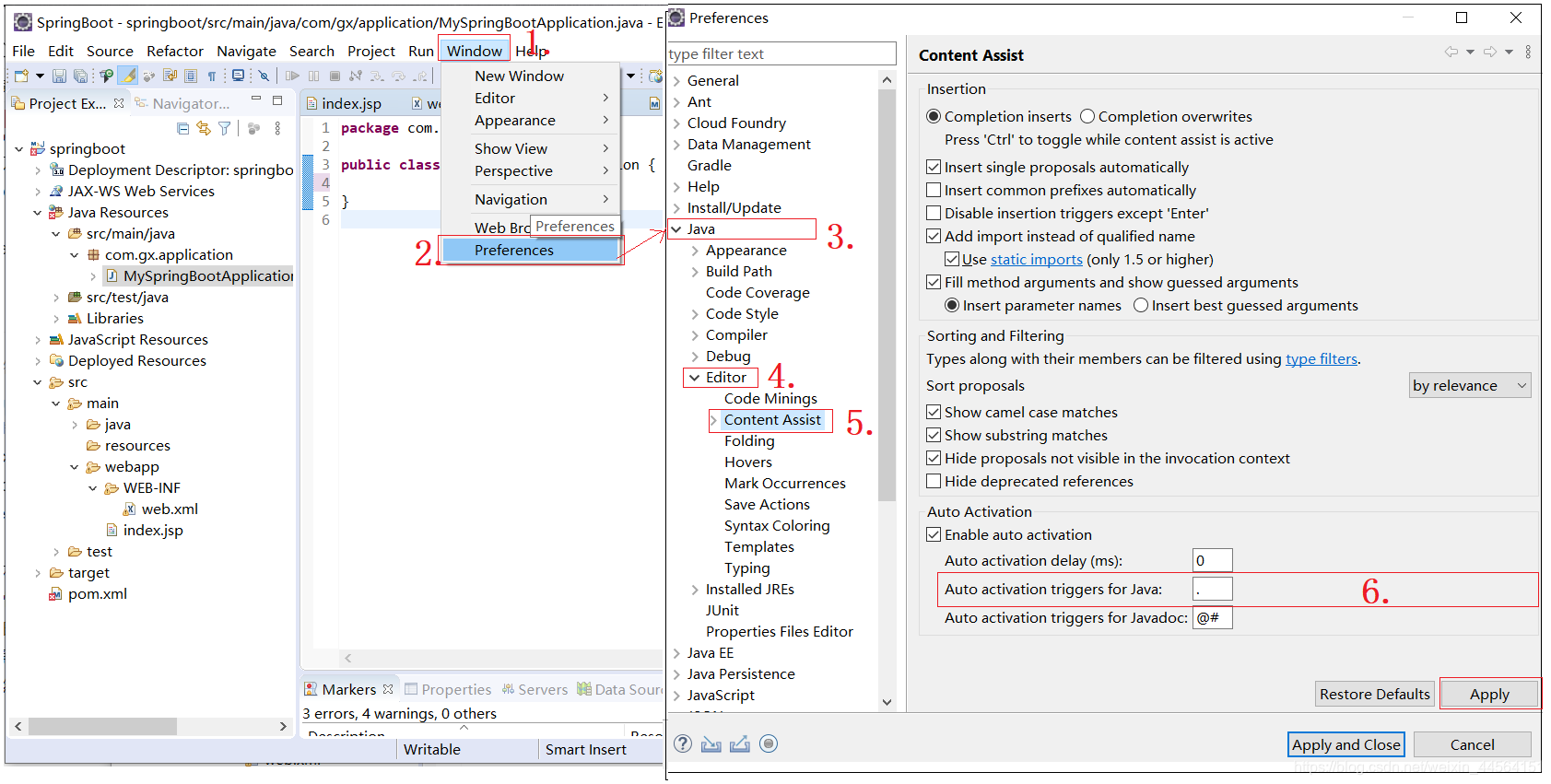Open the Show View submenu
This screenshot has width=1551, height=784.
click(530, 148)
